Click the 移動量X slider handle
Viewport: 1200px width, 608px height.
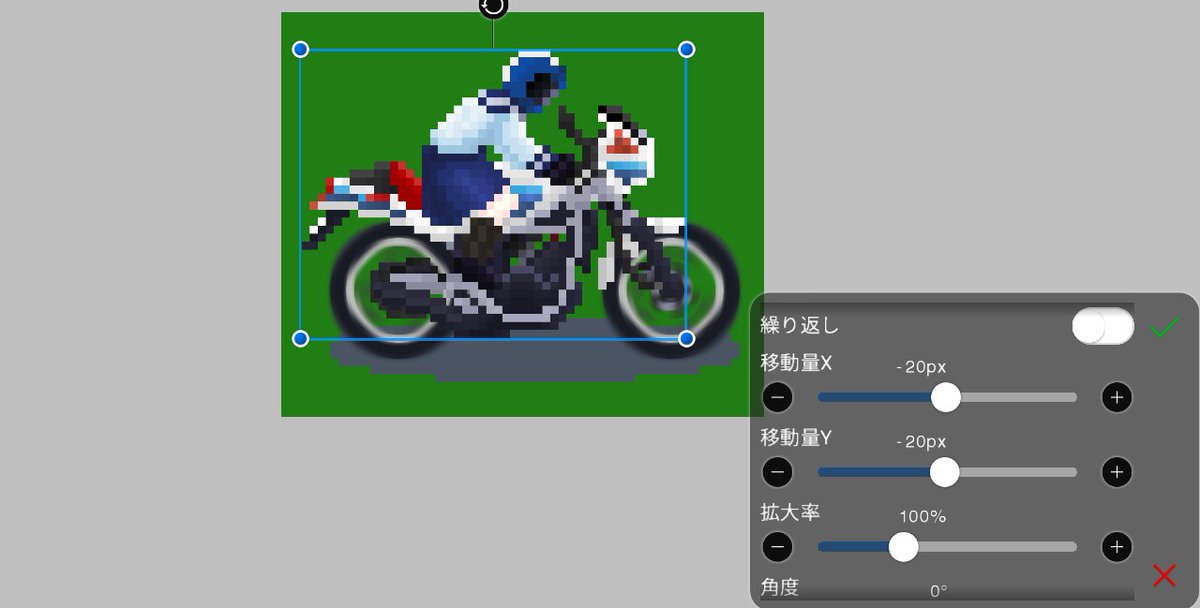click(945, 397)
